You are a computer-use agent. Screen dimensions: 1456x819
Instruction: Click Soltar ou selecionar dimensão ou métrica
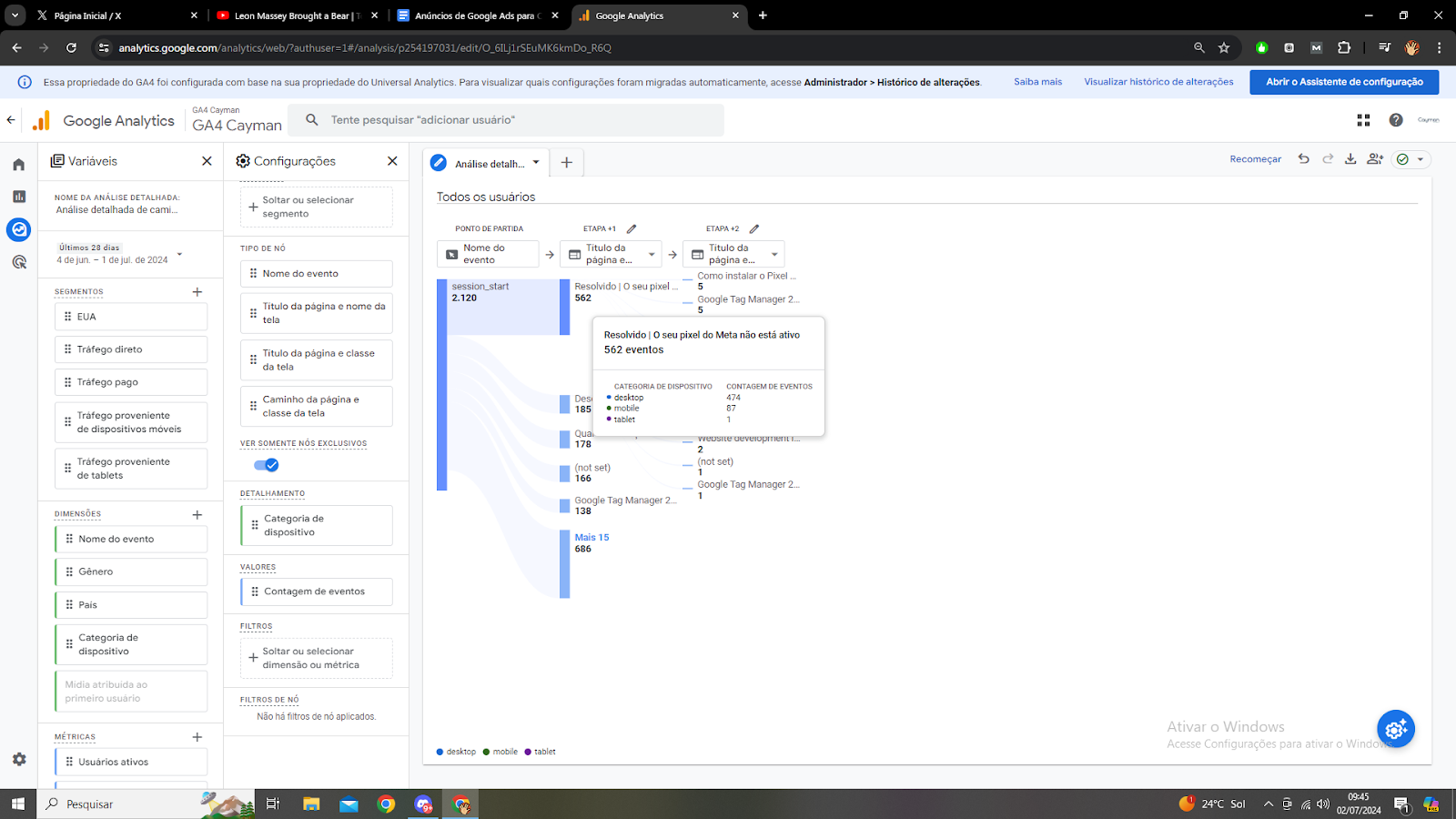[317, 658]
